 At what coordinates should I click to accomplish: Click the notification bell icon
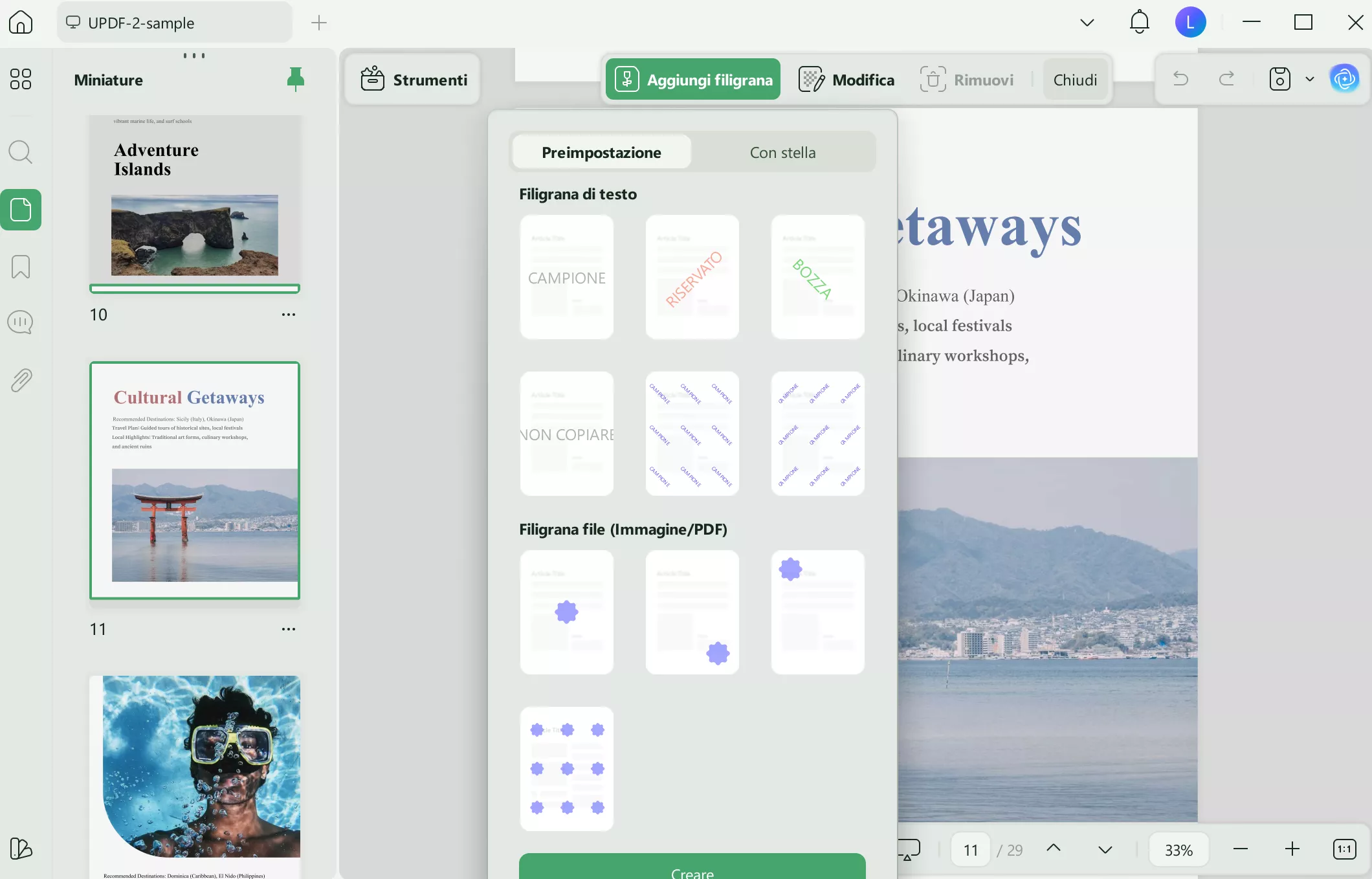[1139, 23]
